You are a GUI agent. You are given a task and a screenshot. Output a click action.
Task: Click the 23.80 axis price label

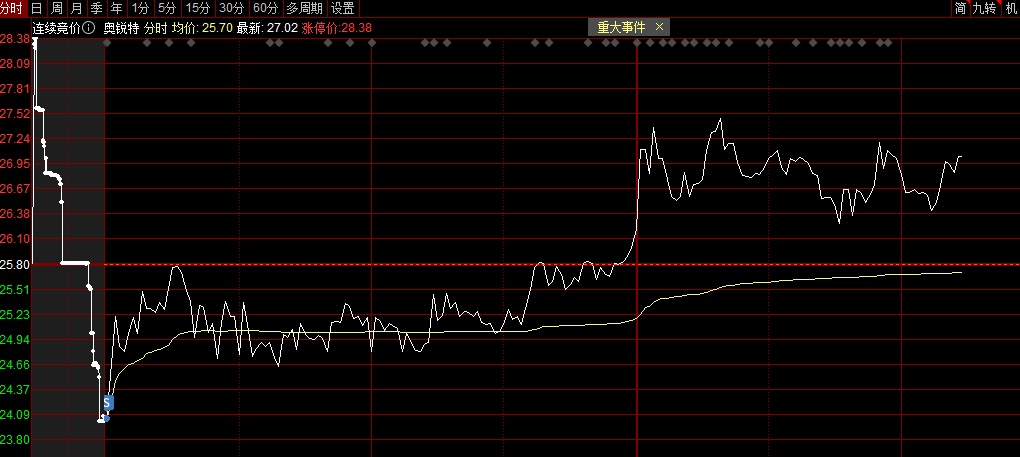[15, 440]
